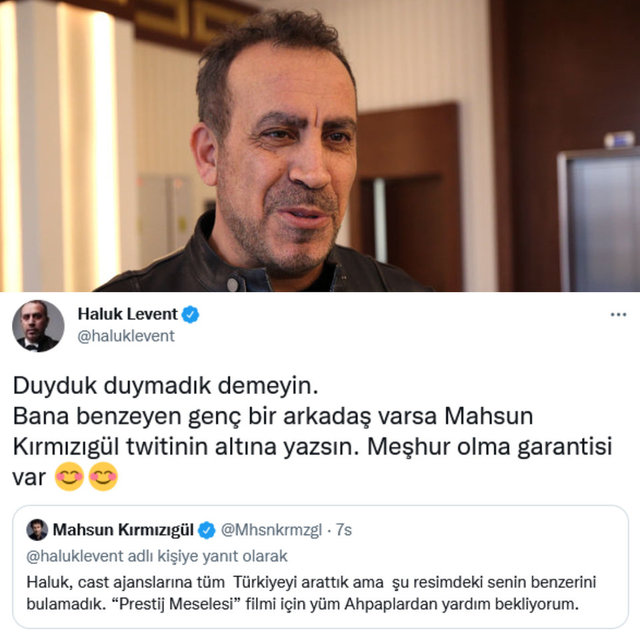This screenshot has height=640, width=640.
Task: Follow the @haluklevent mention in reply line
Action: point(75,556)
